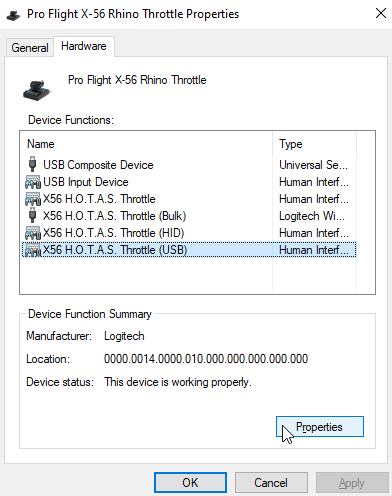Click the USB Input Device controller icon
The height and width of the screenshot is (496, 392).
click(33, 182)
